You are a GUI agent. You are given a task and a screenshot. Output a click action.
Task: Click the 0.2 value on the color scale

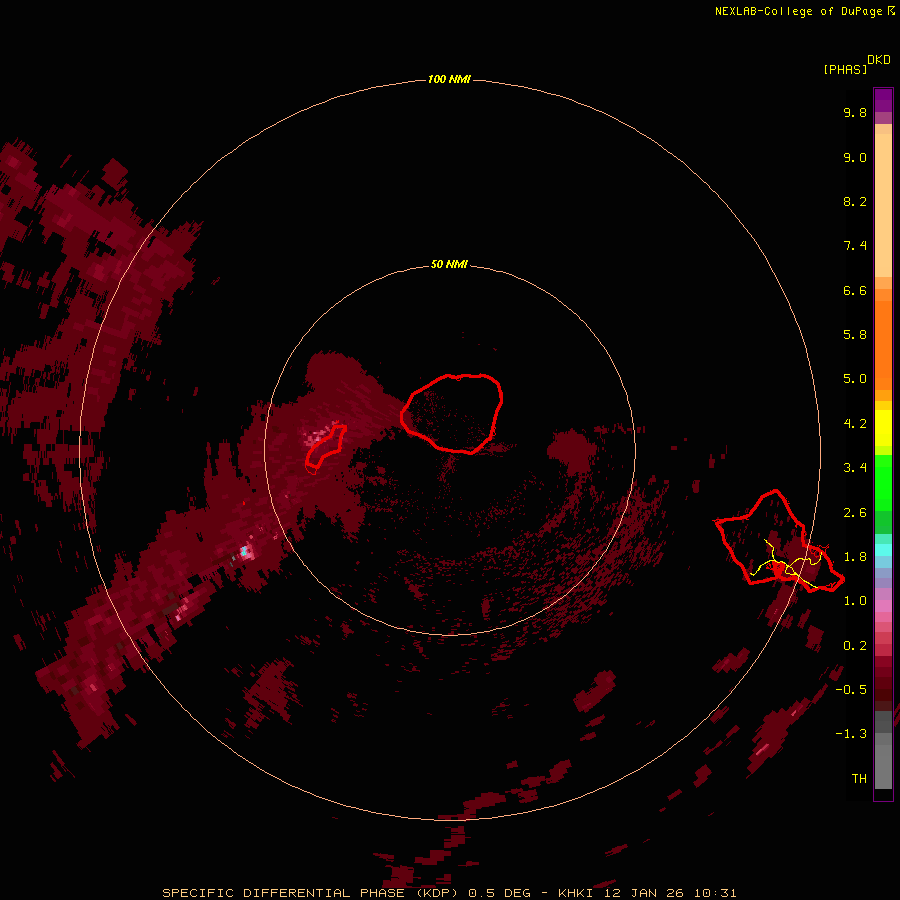point(855,646)
